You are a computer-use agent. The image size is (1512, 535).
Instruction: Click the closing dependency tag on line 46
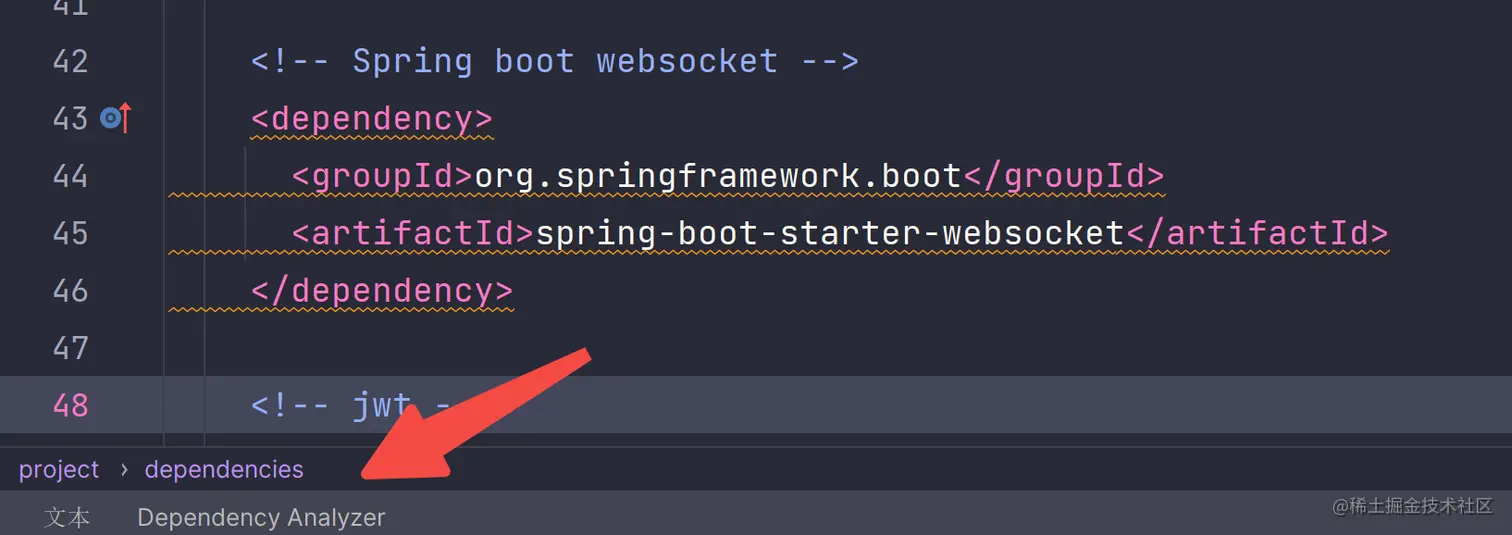[x=382, y=291]
